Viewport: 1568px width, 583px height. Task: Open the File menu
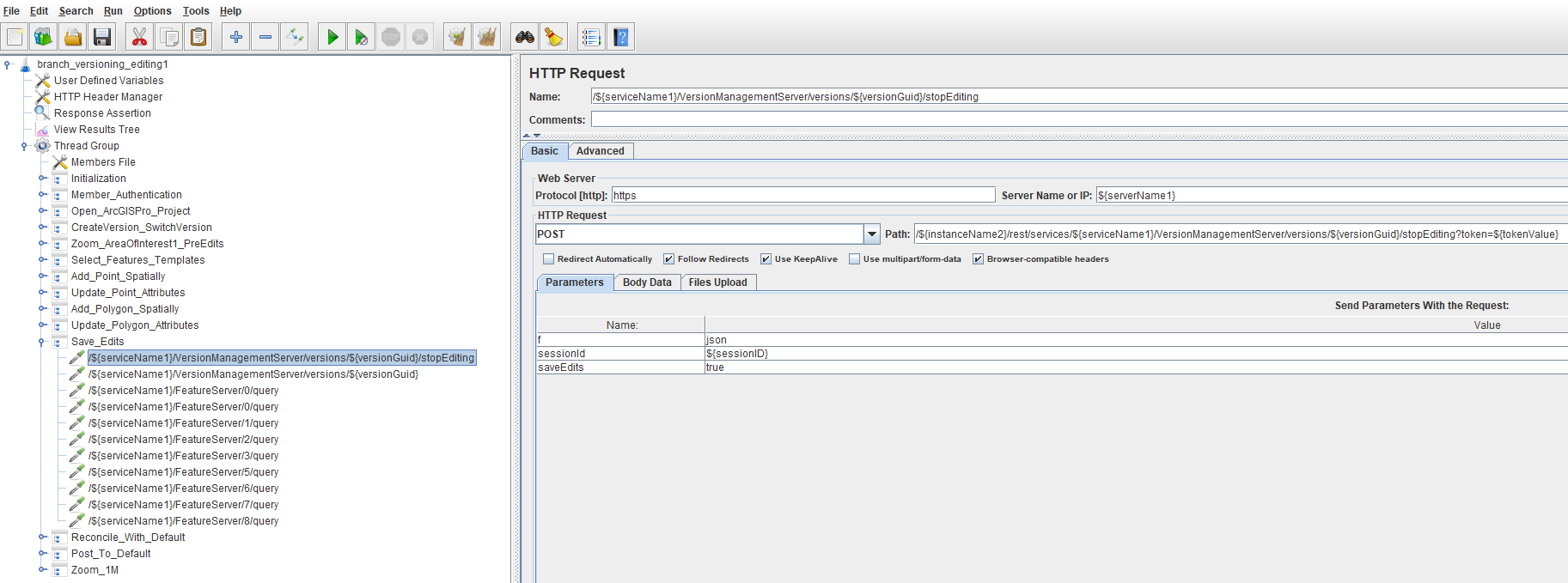(x=11, y=11)
